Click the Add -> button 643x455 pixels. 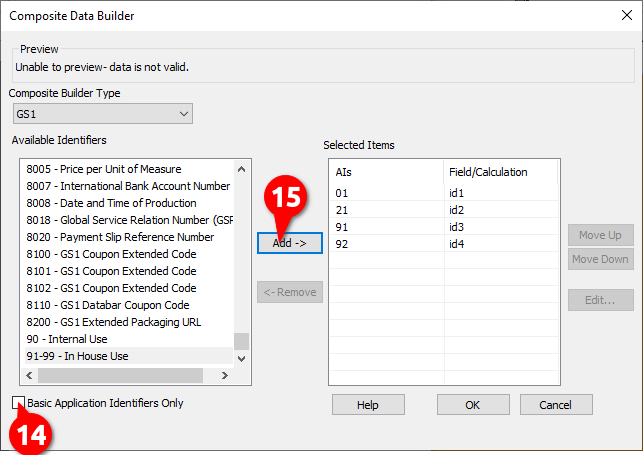(289, 243)
